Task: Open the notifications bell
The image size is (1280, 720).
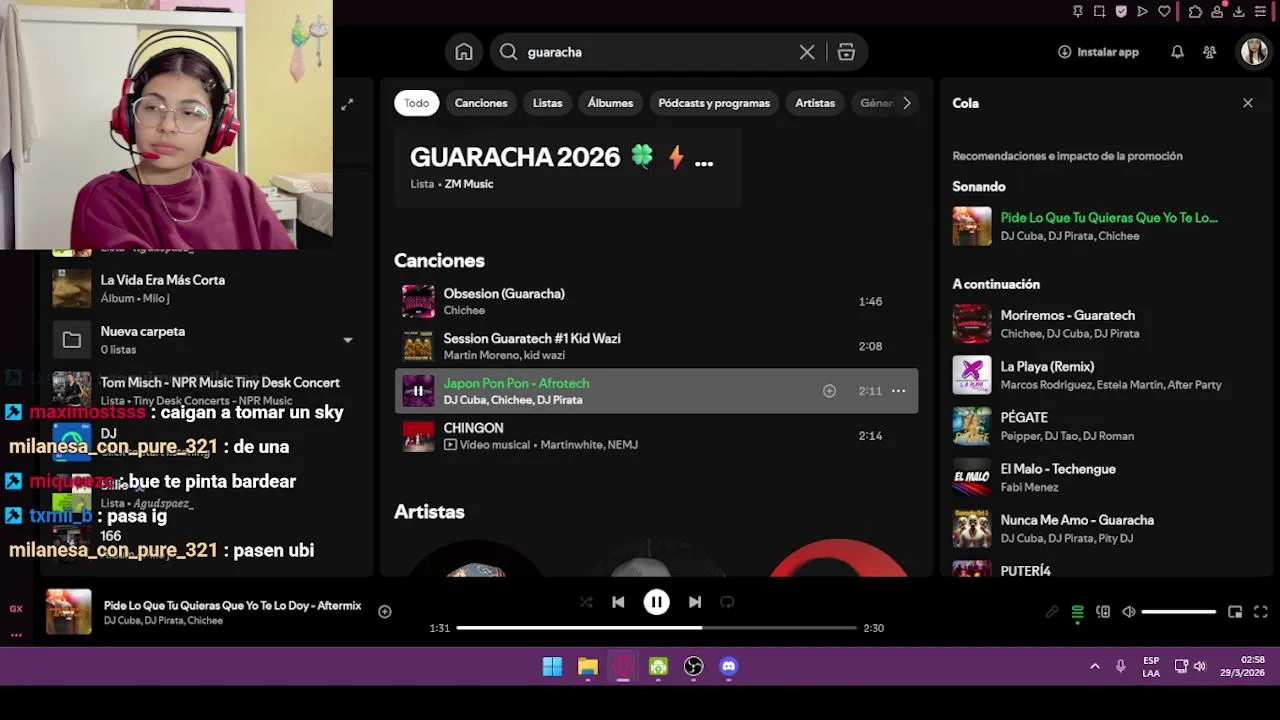Action: (x=1177, y=52)
